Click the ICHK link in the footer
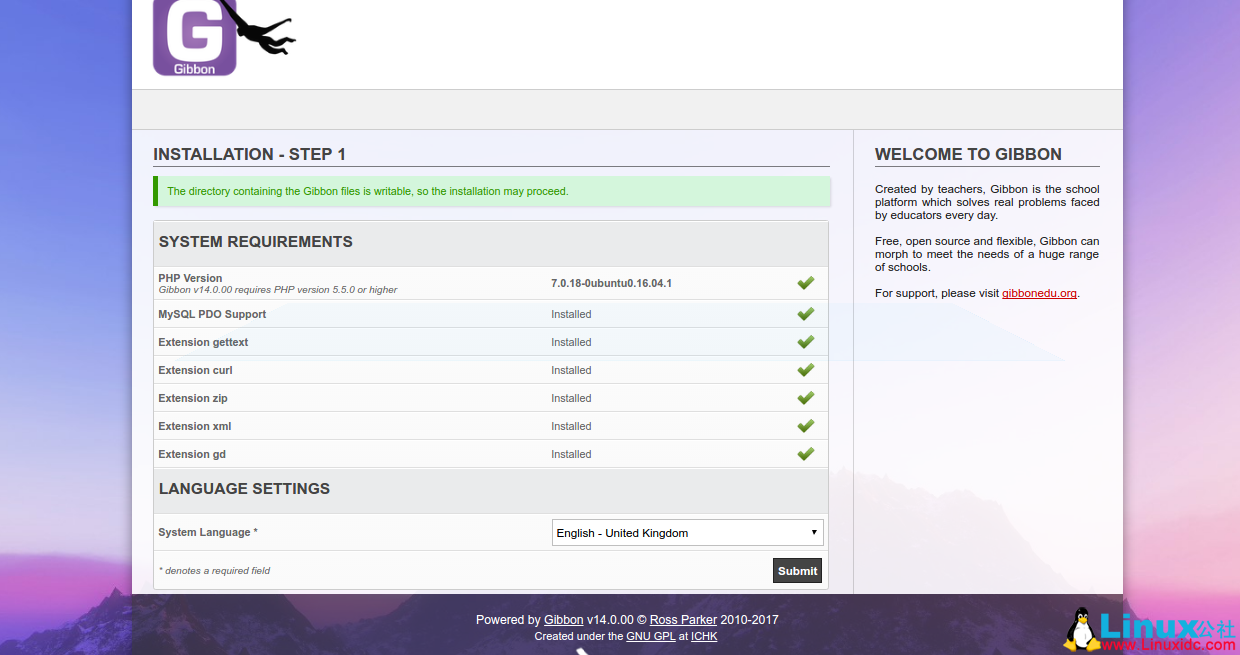This screenshot has height=655, width=1240. pyautogui.click(x=704, y=636)
